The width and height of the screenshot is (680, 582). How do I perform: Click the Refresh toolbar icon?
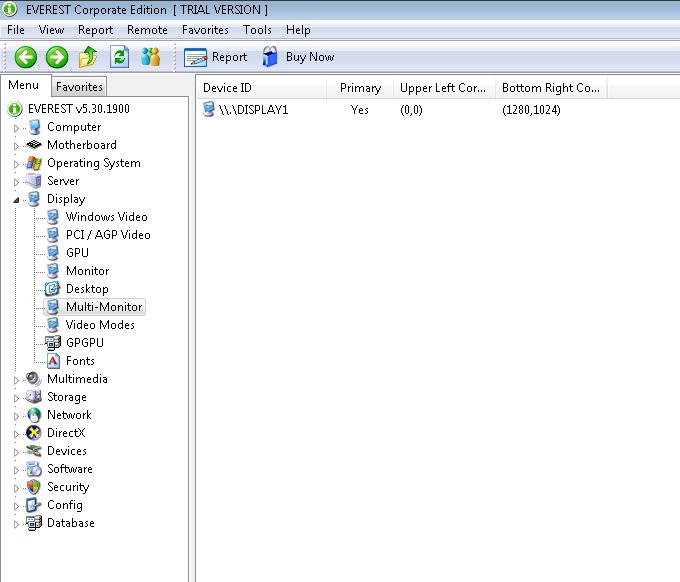(x=119, y=57)
